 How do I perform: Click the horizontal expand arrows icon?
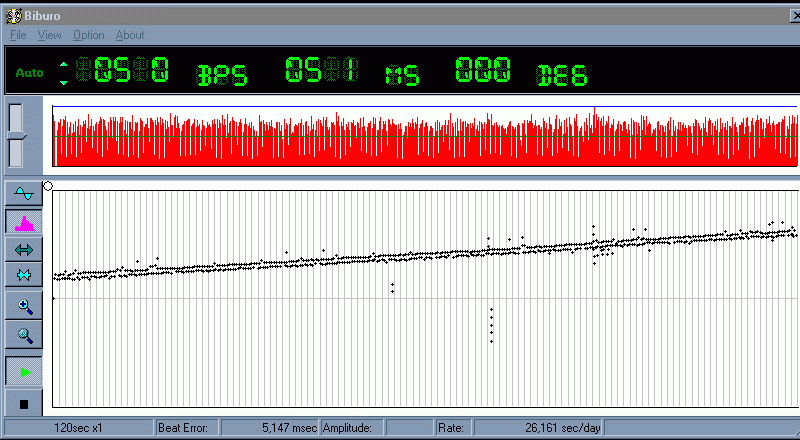(24, 249)
